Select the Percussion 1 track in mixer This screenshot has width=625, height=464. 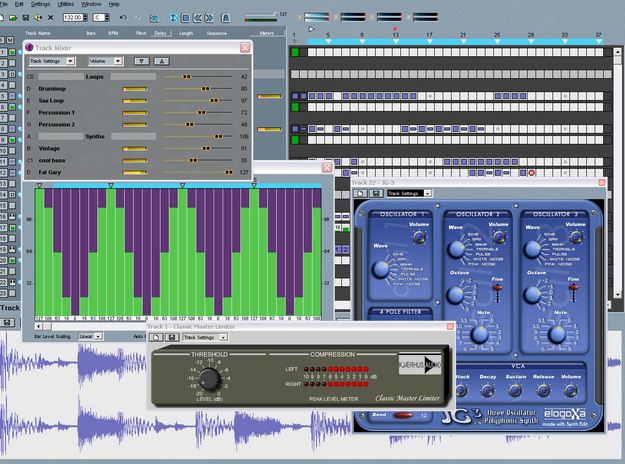57,112
